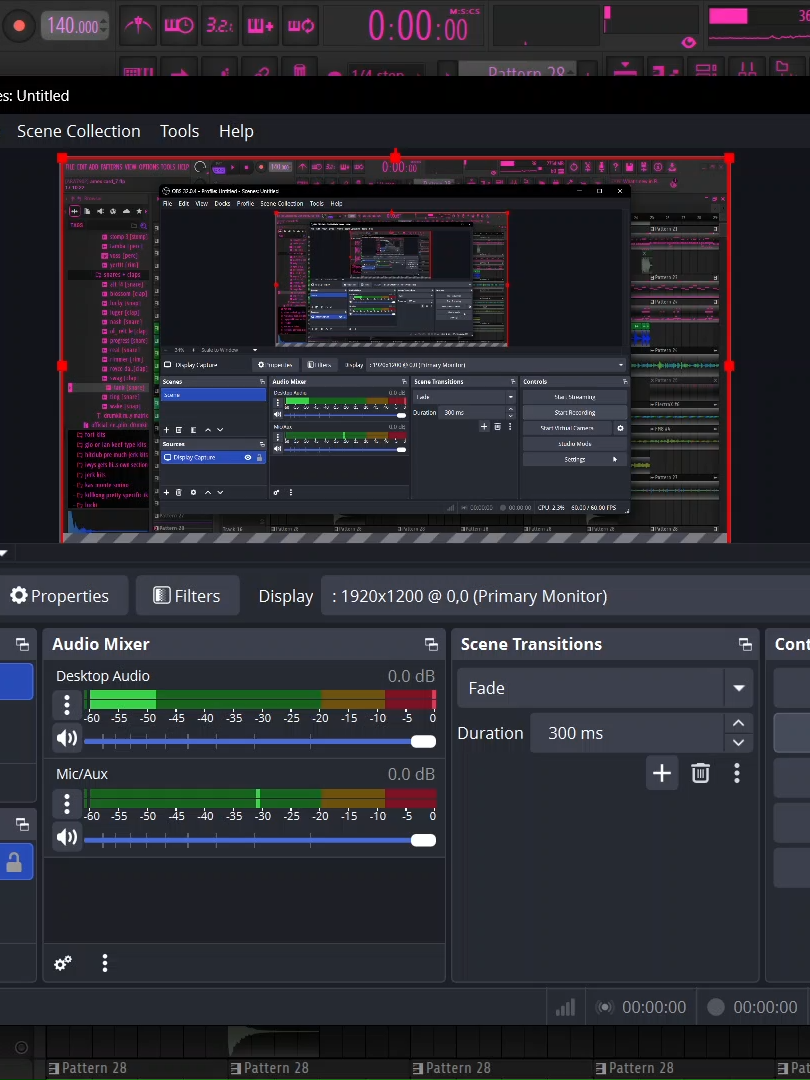Enable wait for input before recording icon
The width and height of the screenshot is (810, 1080).
point(179,26)
